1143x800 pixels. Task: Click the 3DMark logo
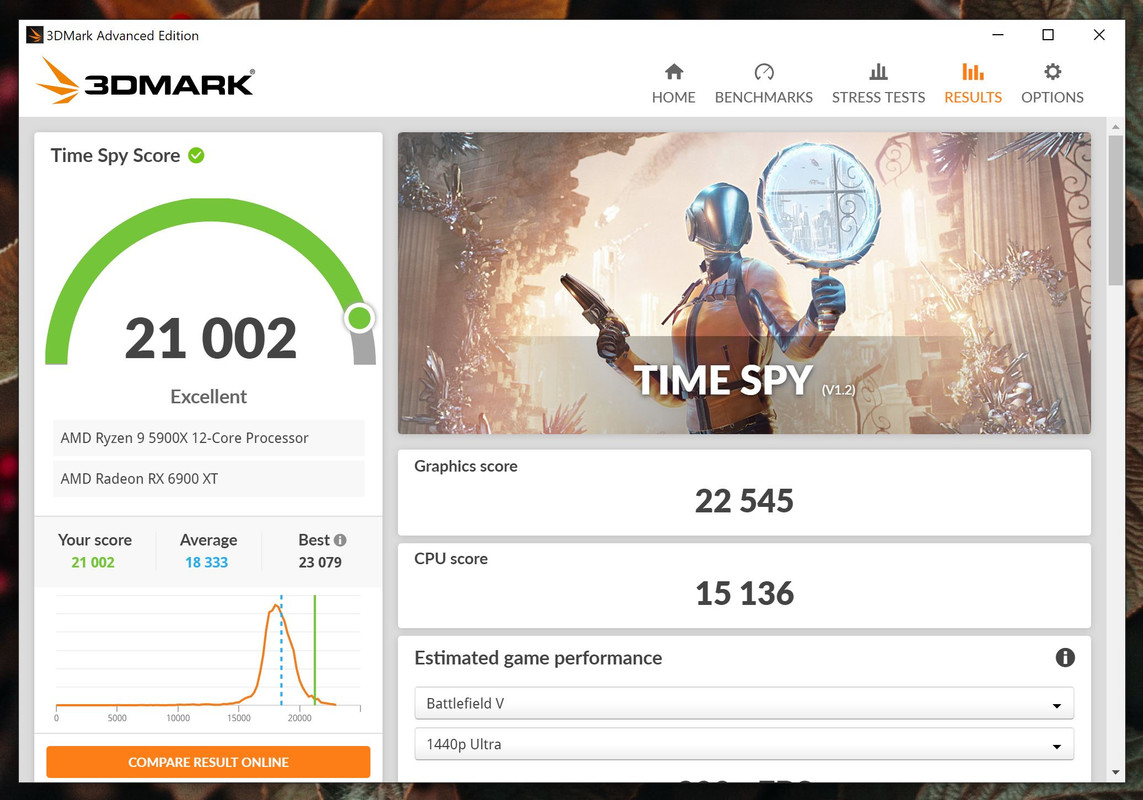tap(145, 80)
